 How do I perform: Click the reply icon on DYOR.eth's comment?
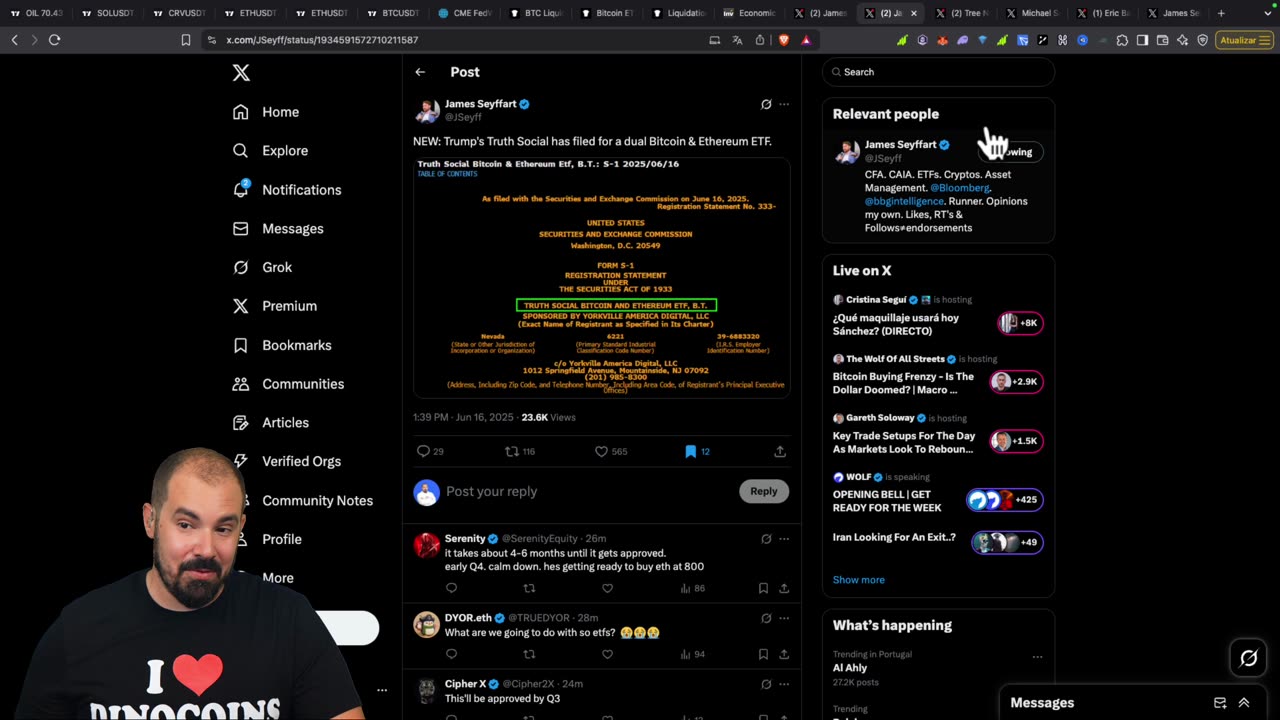451,654
